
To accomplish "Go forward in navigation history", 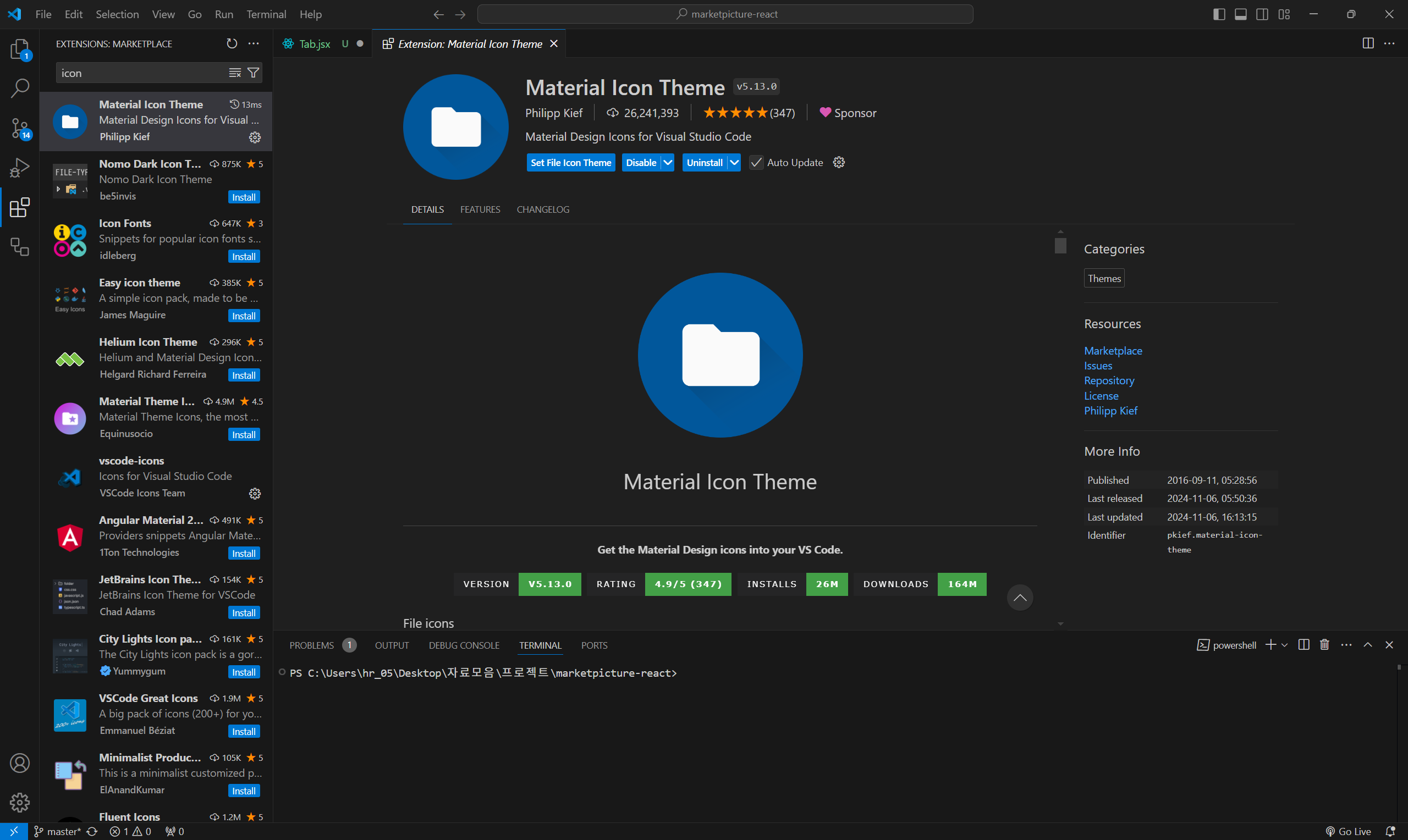I will click(460, 14).
